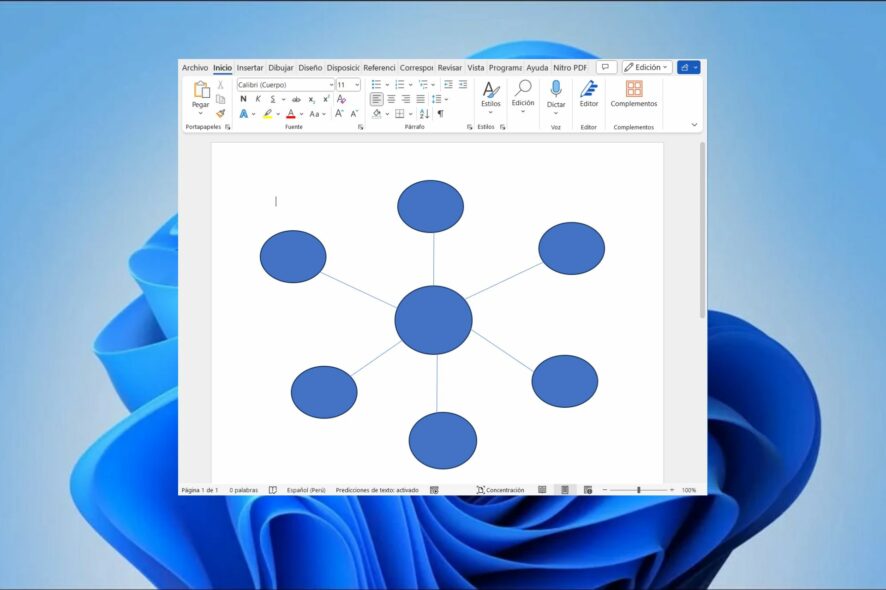Viewport: 886px width, 590px height.
Task: Toggle bold N formatting
Action: pos(244,99)
